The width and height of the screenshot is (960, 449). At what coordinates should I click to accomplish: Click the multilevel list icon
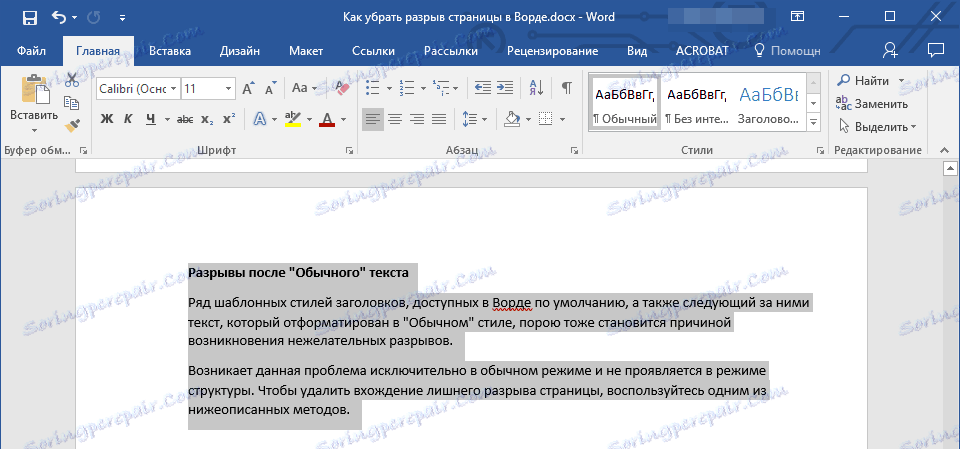[x=440, y=88]
